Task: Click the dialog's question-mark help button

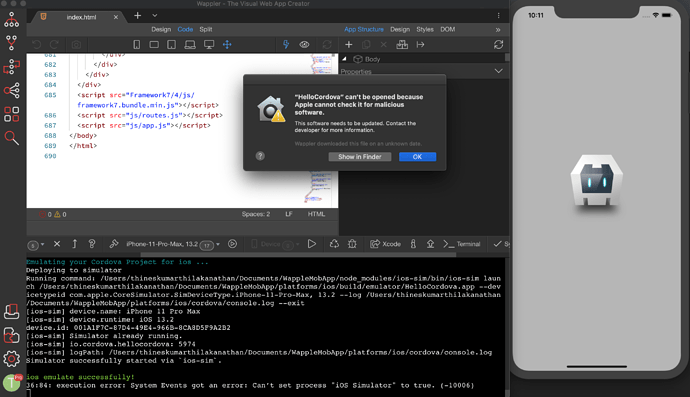Action: [x=260, y=156]
